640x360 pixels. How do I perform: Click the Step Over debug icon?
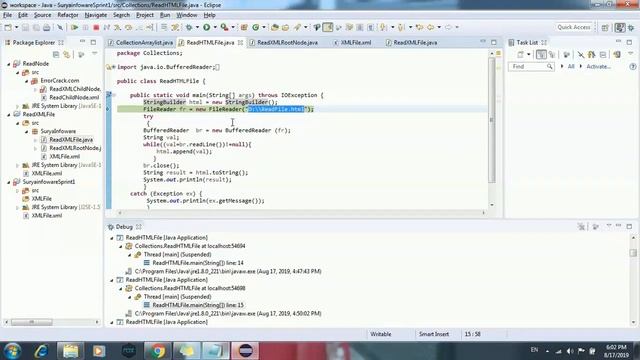(128, 27)
